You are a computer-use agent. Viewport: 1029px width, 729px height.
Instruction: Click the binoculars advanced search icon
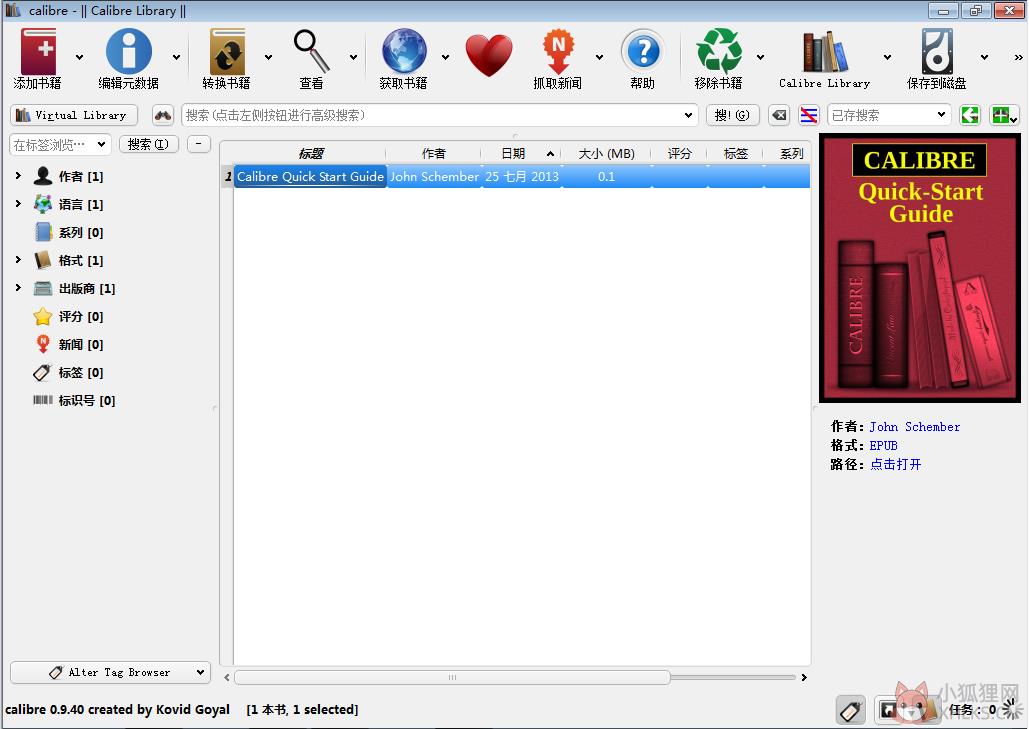click(163, 115)
